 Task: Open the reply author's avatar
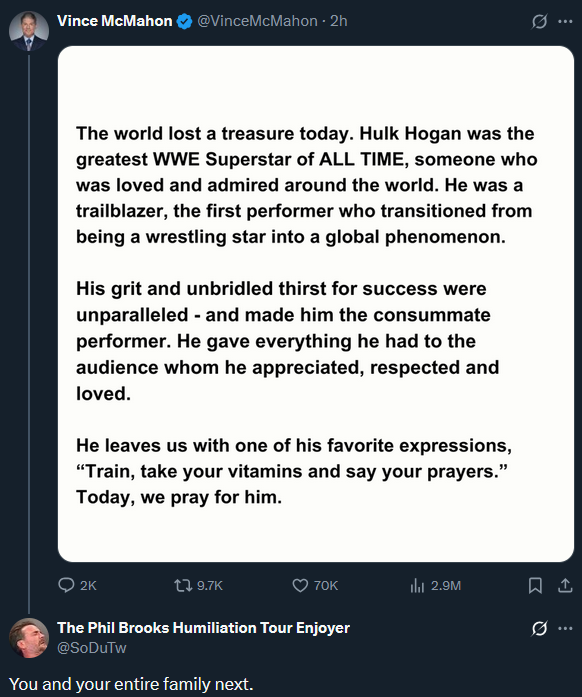point(29,638)
